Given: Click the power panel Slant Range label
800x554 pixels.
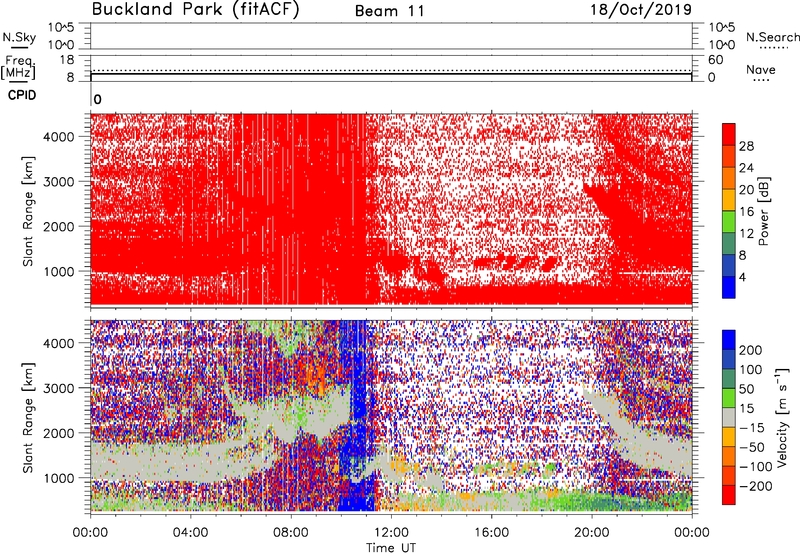Looking at the screenshot, I should click(28, 211).
